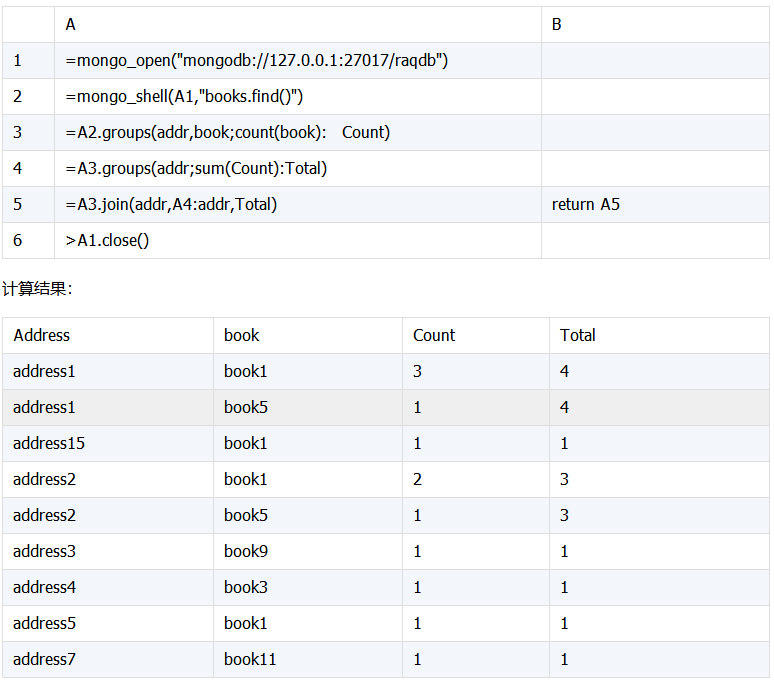Image resolution: width=774 pixels, height=681 pixels.
Task: Click the 'return A5' cell
Action: tap(586, 205)
